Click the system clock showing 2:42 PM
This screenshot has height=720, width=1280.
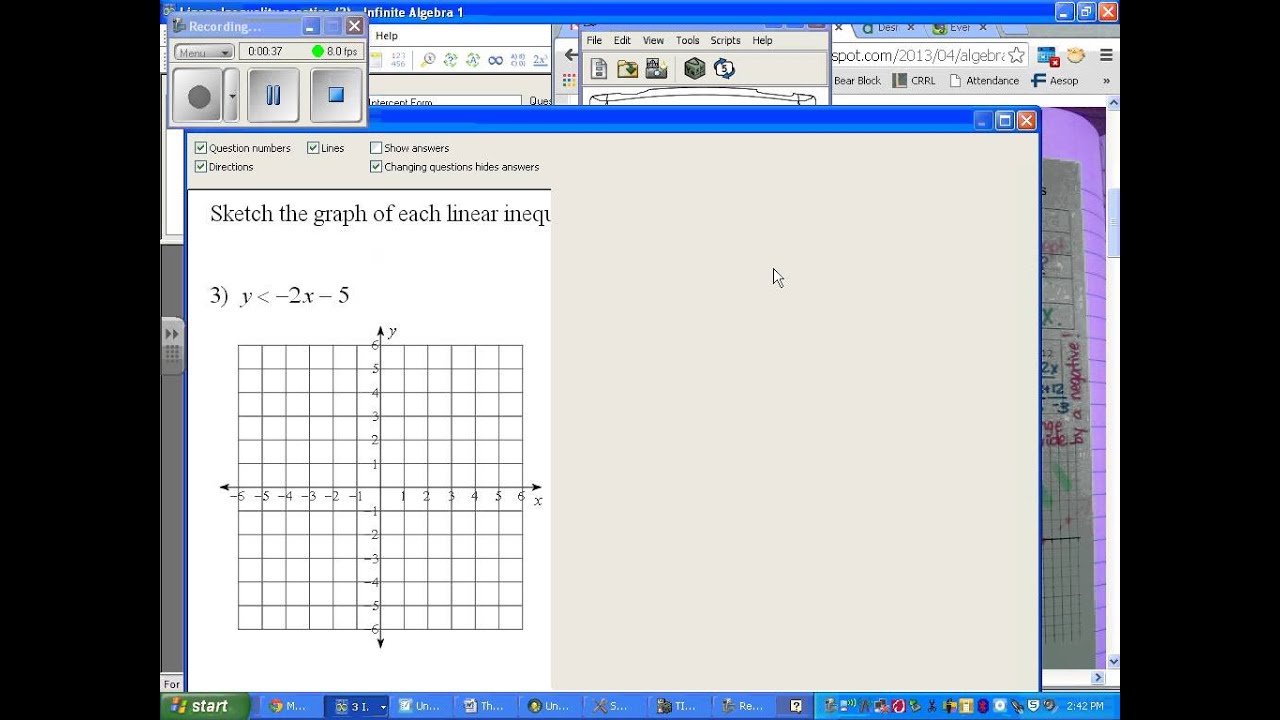[1085, 706]
